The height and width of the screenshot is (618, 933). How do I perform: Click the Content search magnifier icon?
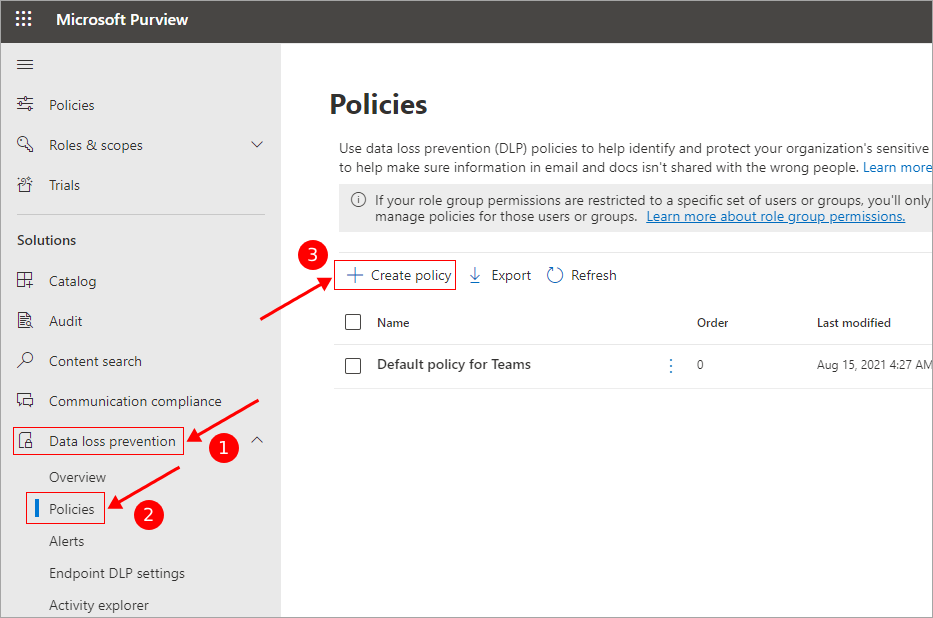[25, 360]
